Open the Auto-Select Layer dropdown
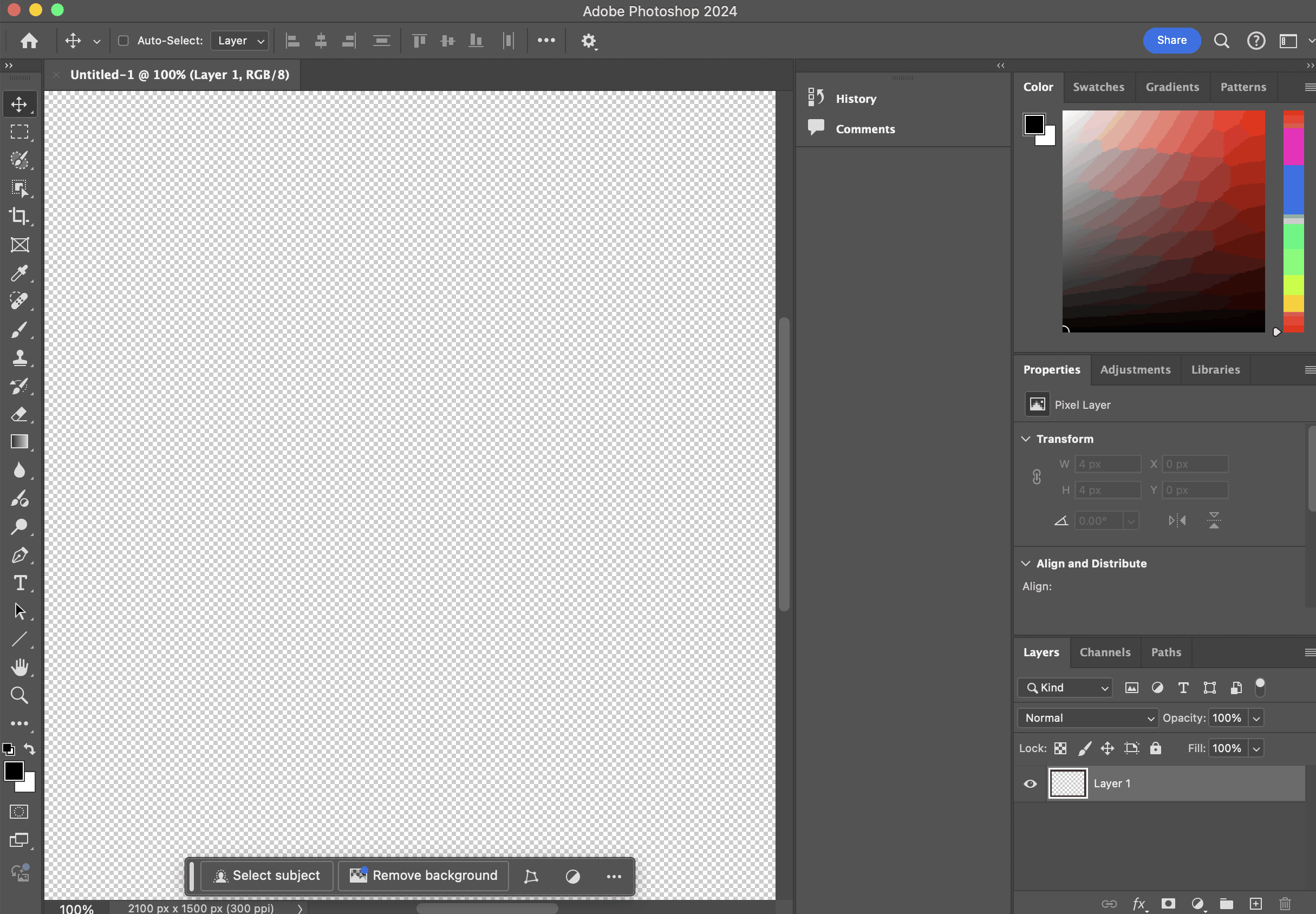1316x914 pixels. pyautogui.click(x=239, y=41)
